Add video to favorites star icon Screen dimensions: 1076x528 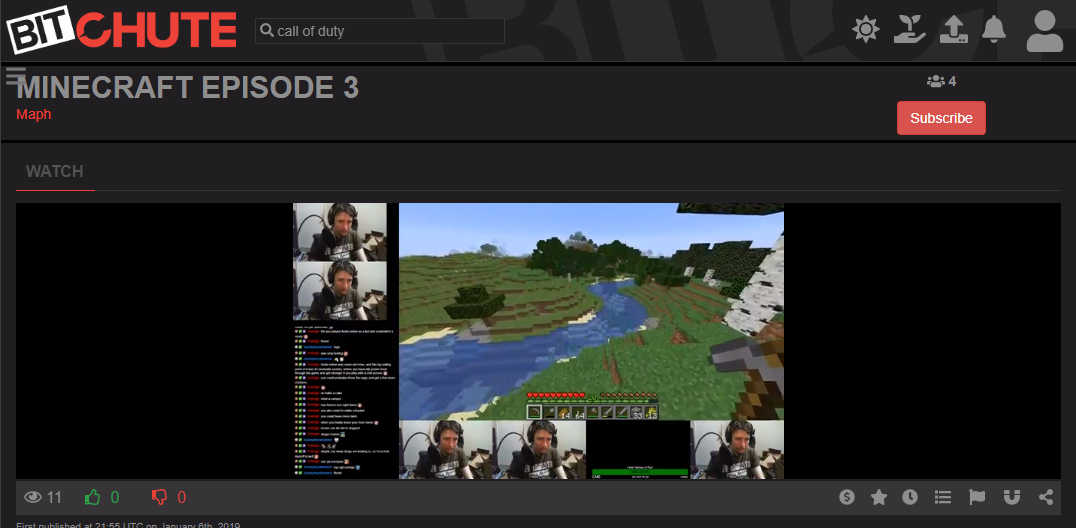[878, 497]
